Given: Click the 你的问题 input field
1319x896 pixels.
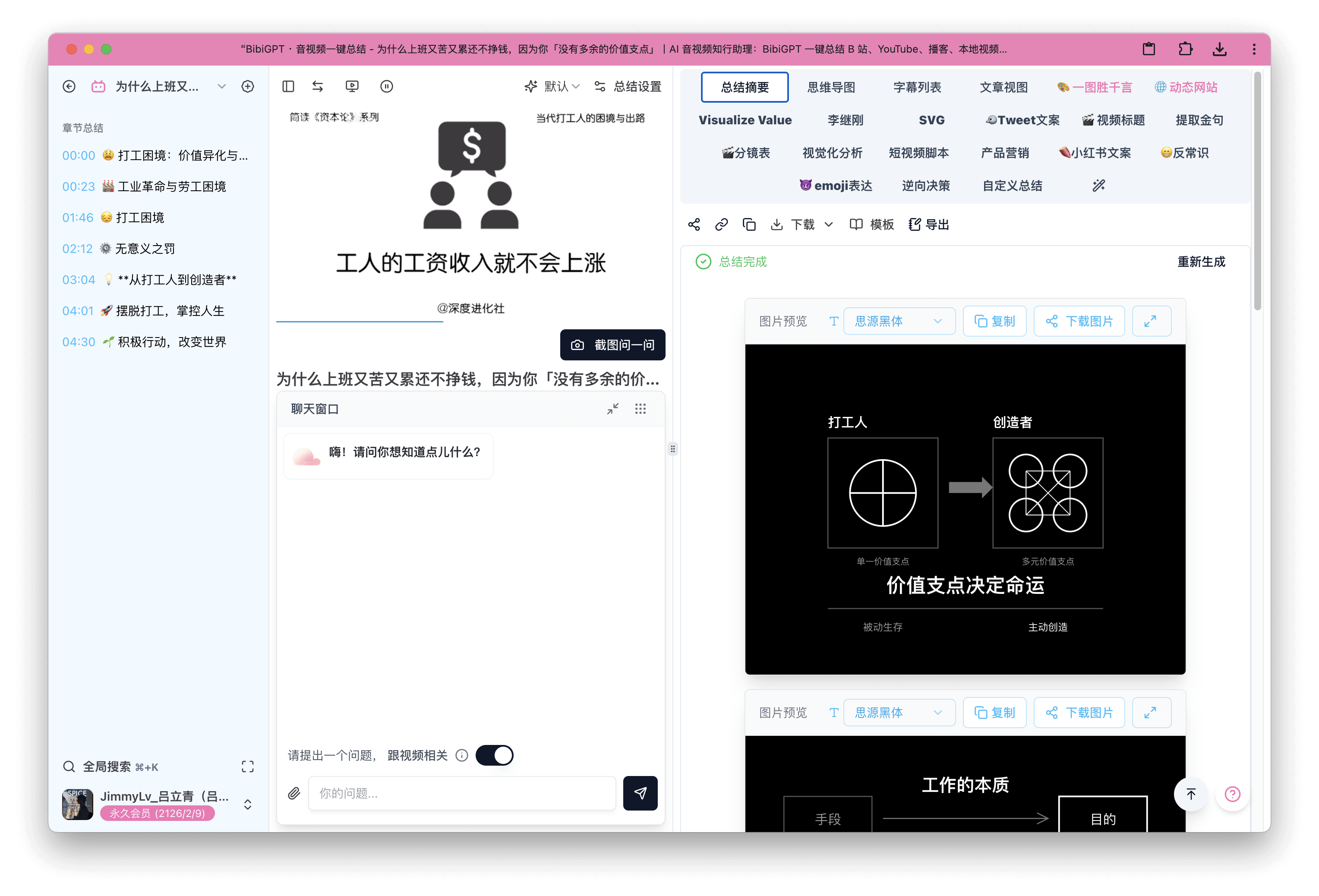Looking at the screenshot, I should 462,793.
